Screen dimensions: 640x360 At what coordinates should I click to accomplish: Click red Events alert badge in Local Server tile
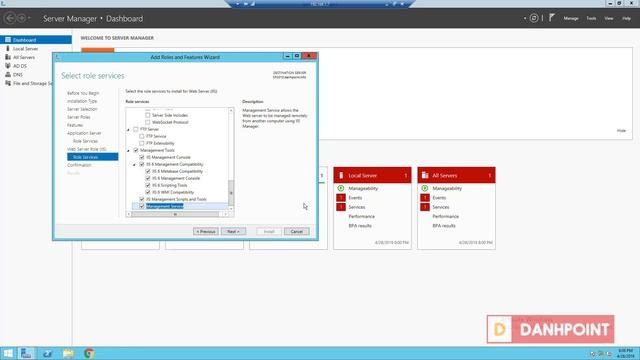(x=341, y=198)
